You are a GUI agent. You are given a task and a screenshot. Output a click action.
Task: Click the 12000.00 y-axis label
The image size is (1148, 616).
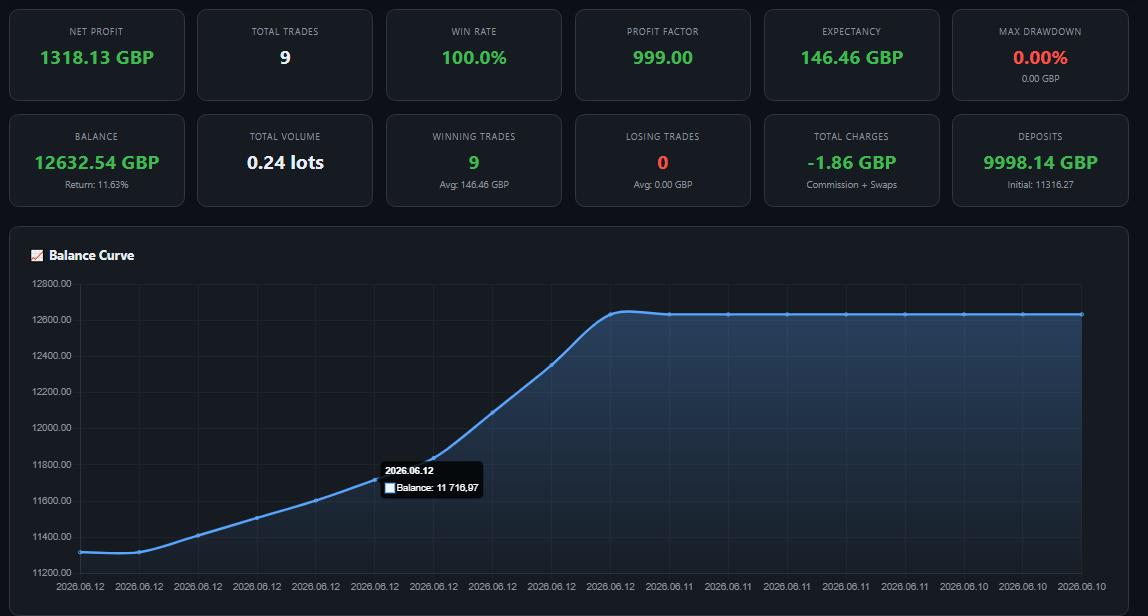[x=51, y=428]
